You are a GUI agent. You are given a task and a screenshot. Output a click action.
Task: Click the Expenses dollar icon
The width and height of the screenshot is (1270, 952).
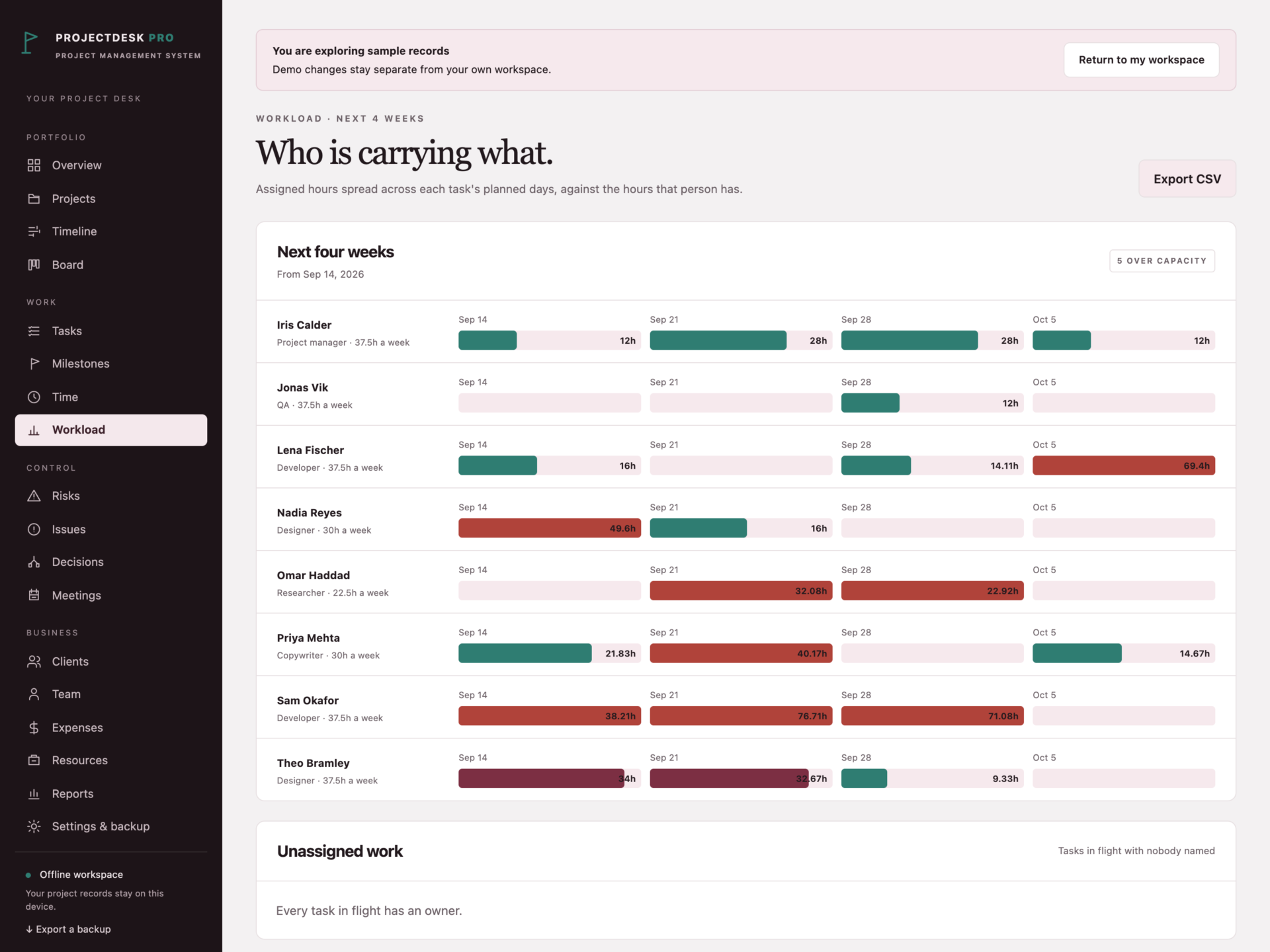click(x=34, y=727)
